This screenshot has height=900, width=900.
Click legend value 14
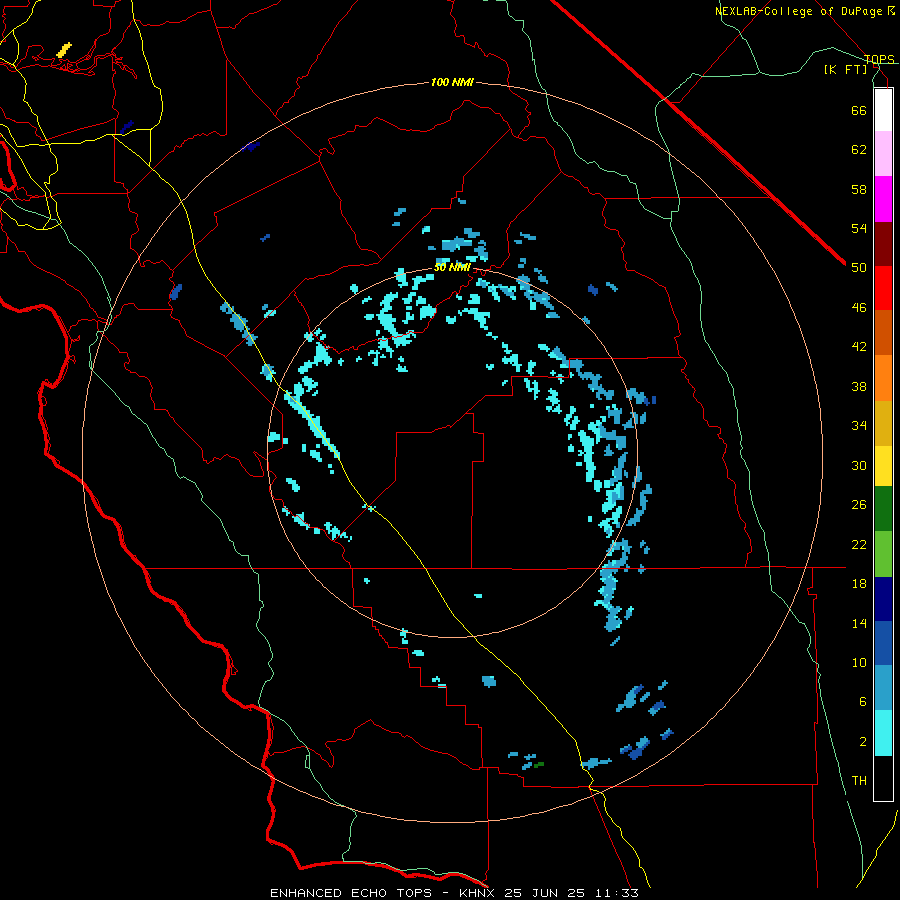tap(859, 623)
